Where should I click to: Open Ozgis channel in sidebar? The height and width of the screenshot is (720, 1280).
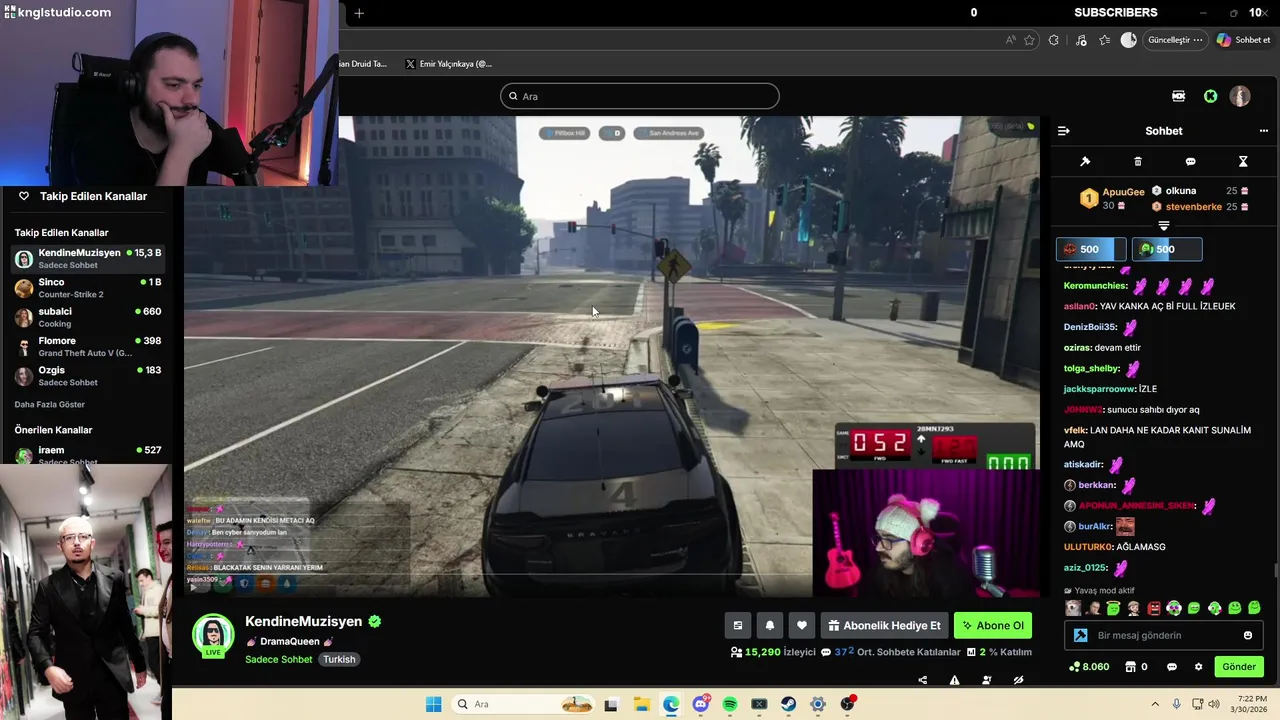[x=87, y=376]
